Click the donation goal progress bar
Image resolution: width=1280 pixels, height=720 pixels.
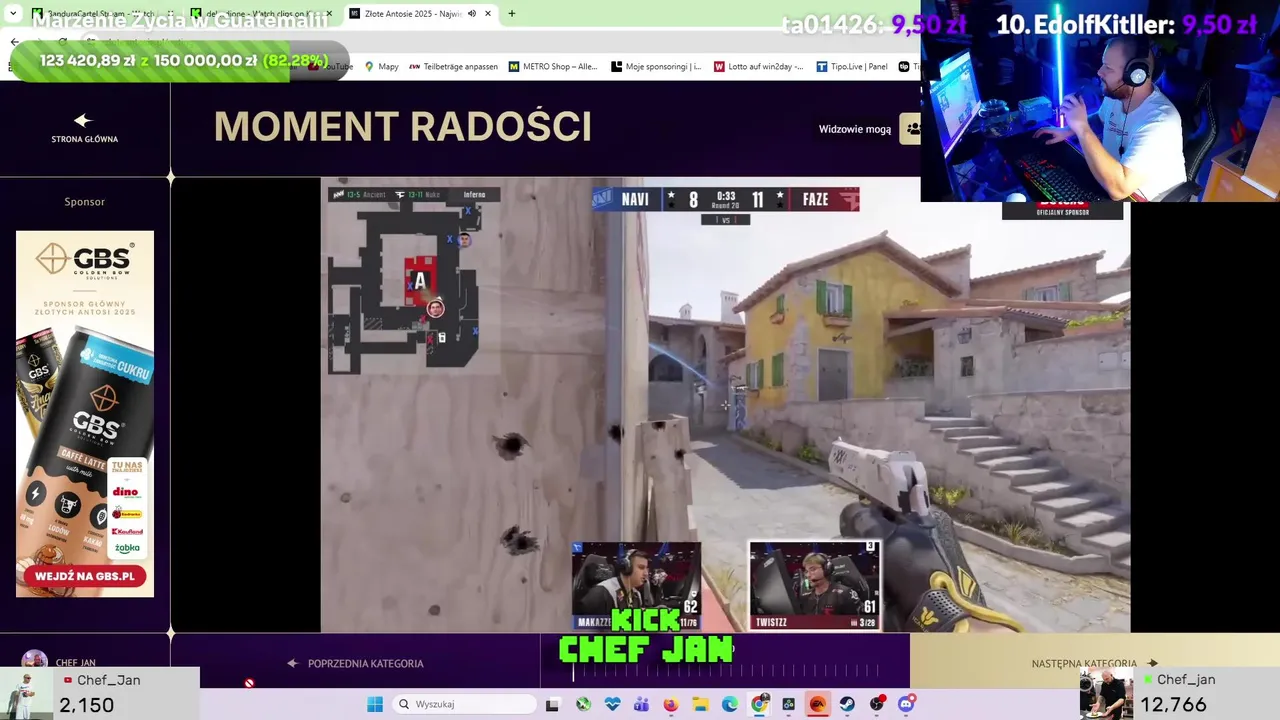pos(180,61)
